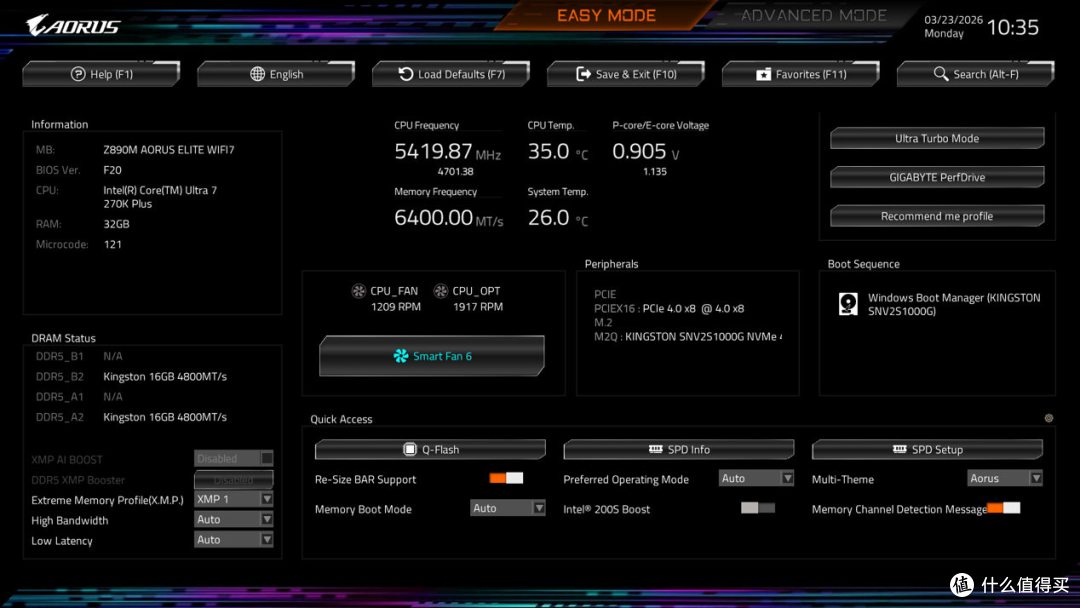Click CPU Frequency value 5419.87
Screen dimensions: 1080x608
coord(433,151)
